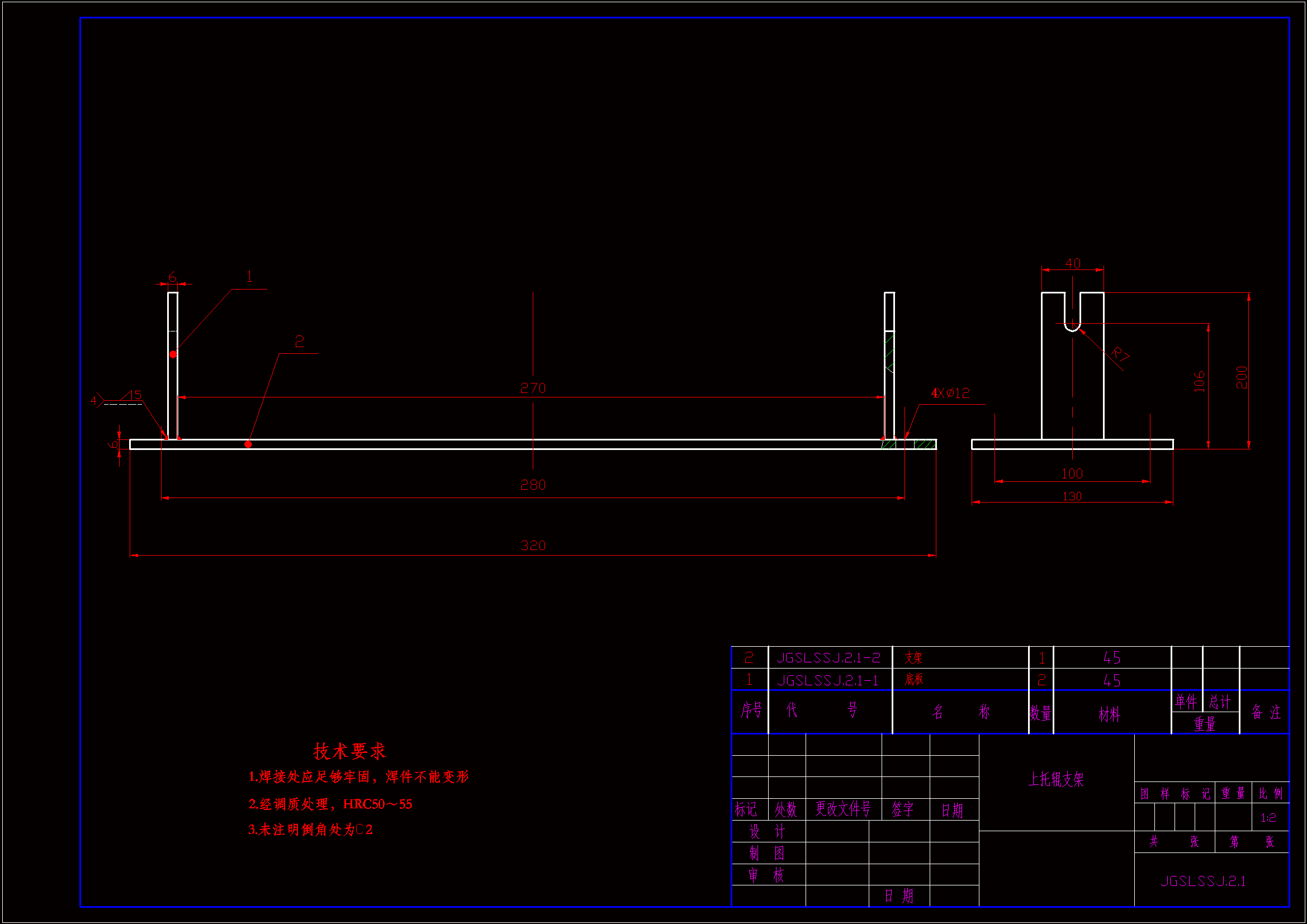
Task: Select part code JGSLSSJ.2.1-2 cell
Action: (828, 658)
